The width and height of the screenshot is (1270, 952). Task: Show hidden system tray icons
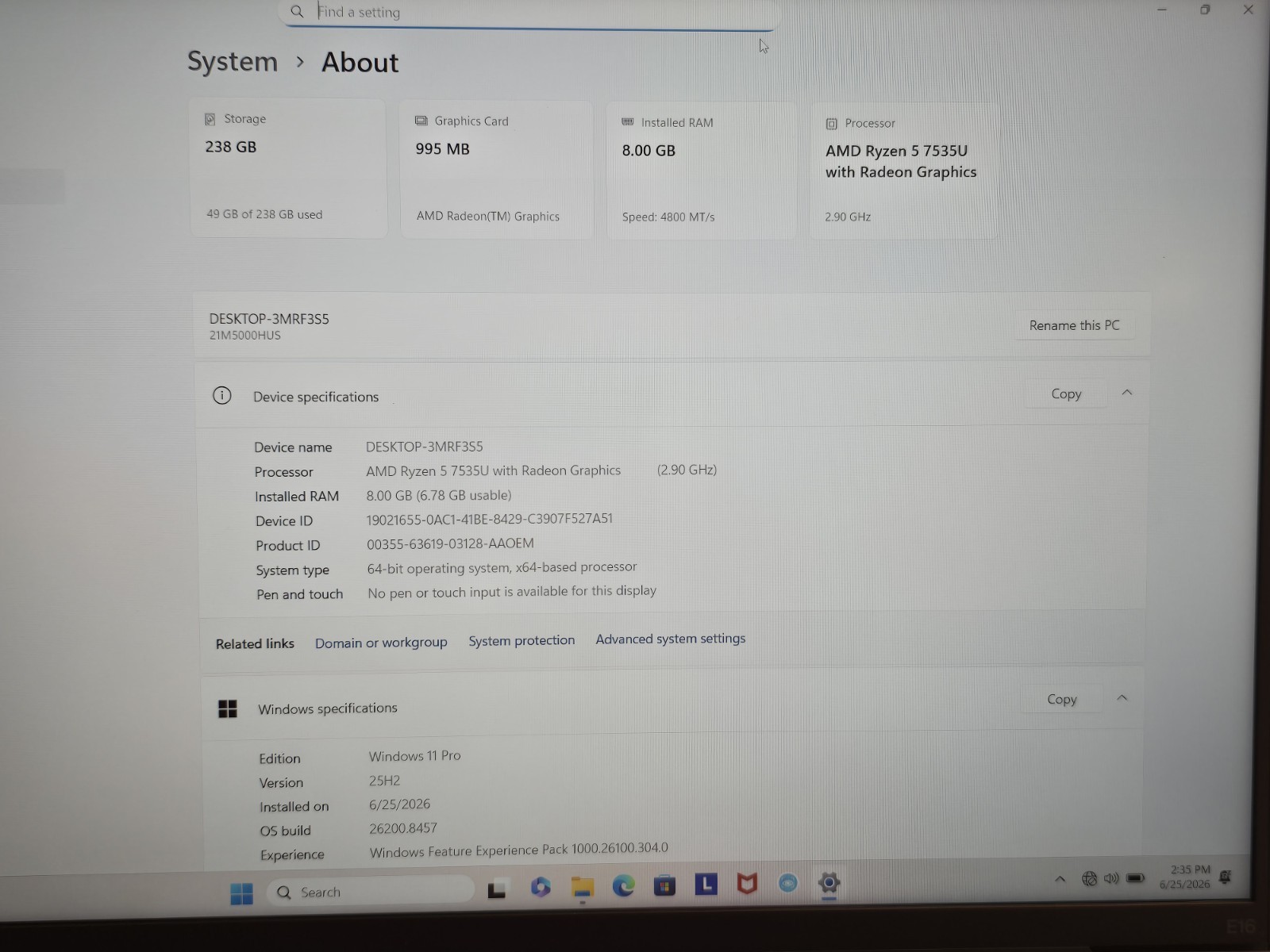[x=1060, y=879]
